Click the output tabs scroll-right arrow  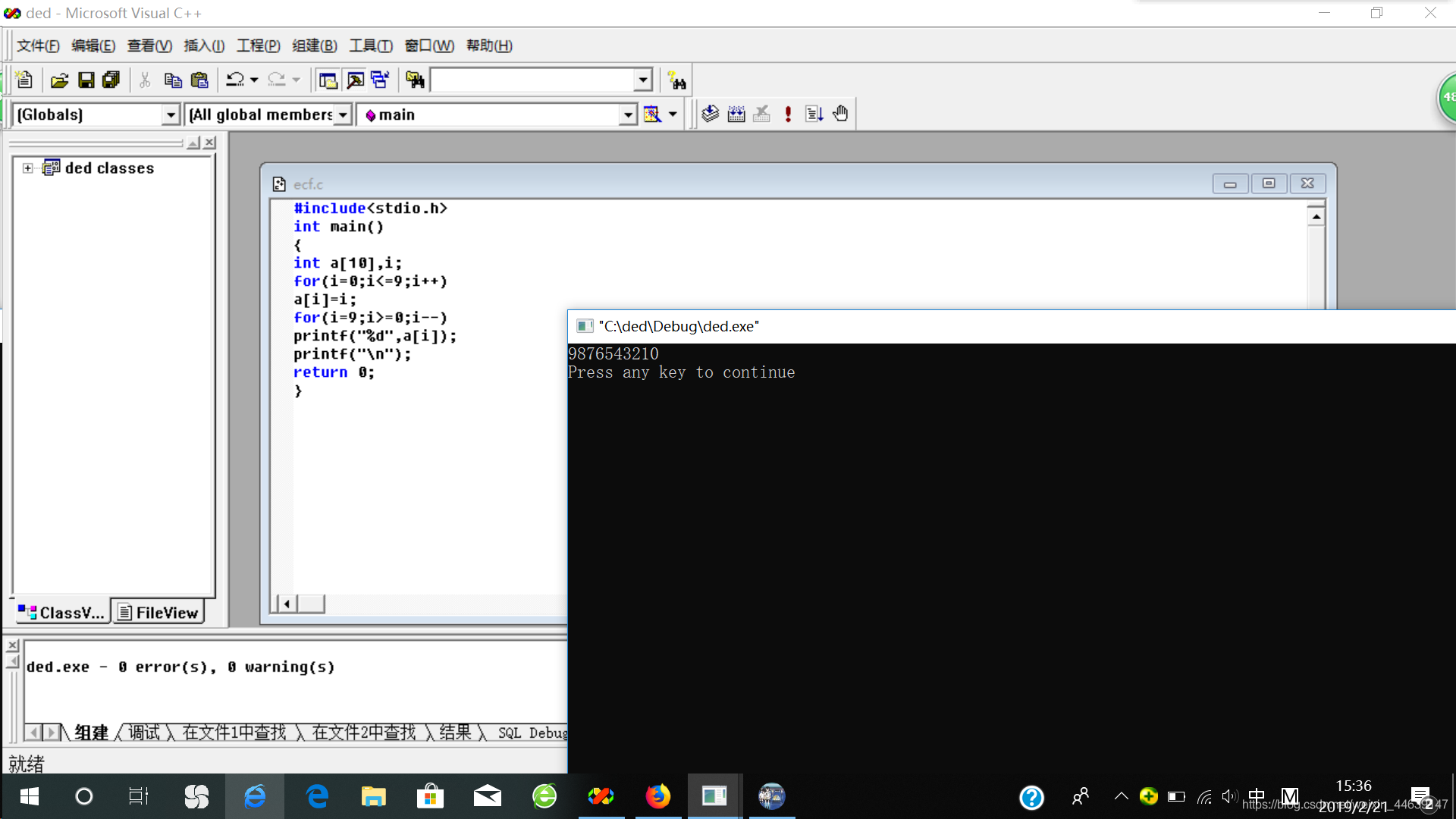pyautogui.click(x=51, y=733)
